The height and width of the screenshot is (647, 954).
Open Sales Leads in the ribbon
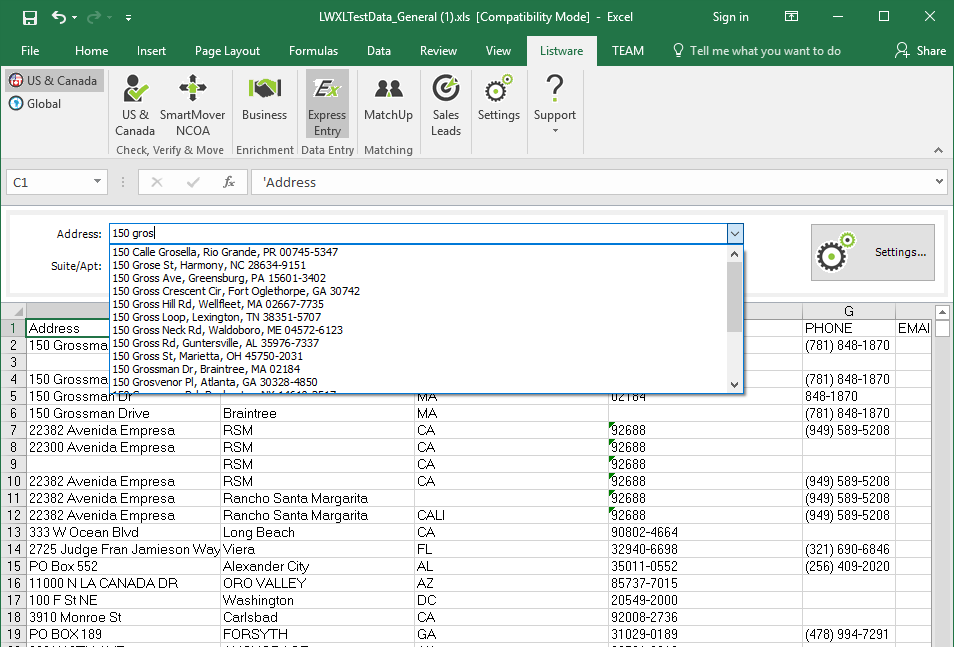coord(446,105)
